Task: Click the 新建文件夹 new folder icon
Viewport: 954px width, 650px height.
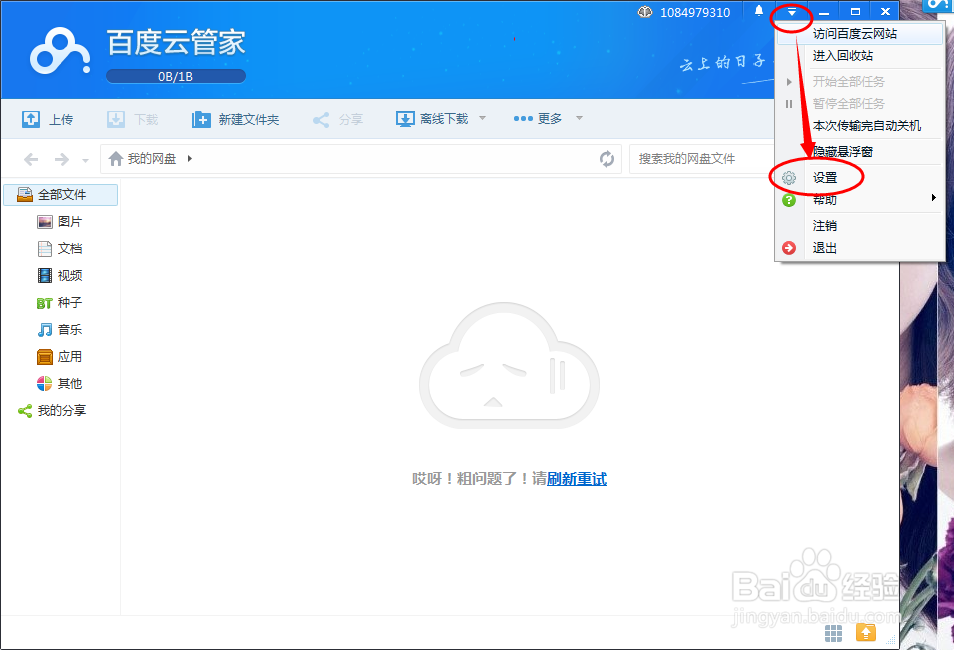Action: [x=201, y=119]
